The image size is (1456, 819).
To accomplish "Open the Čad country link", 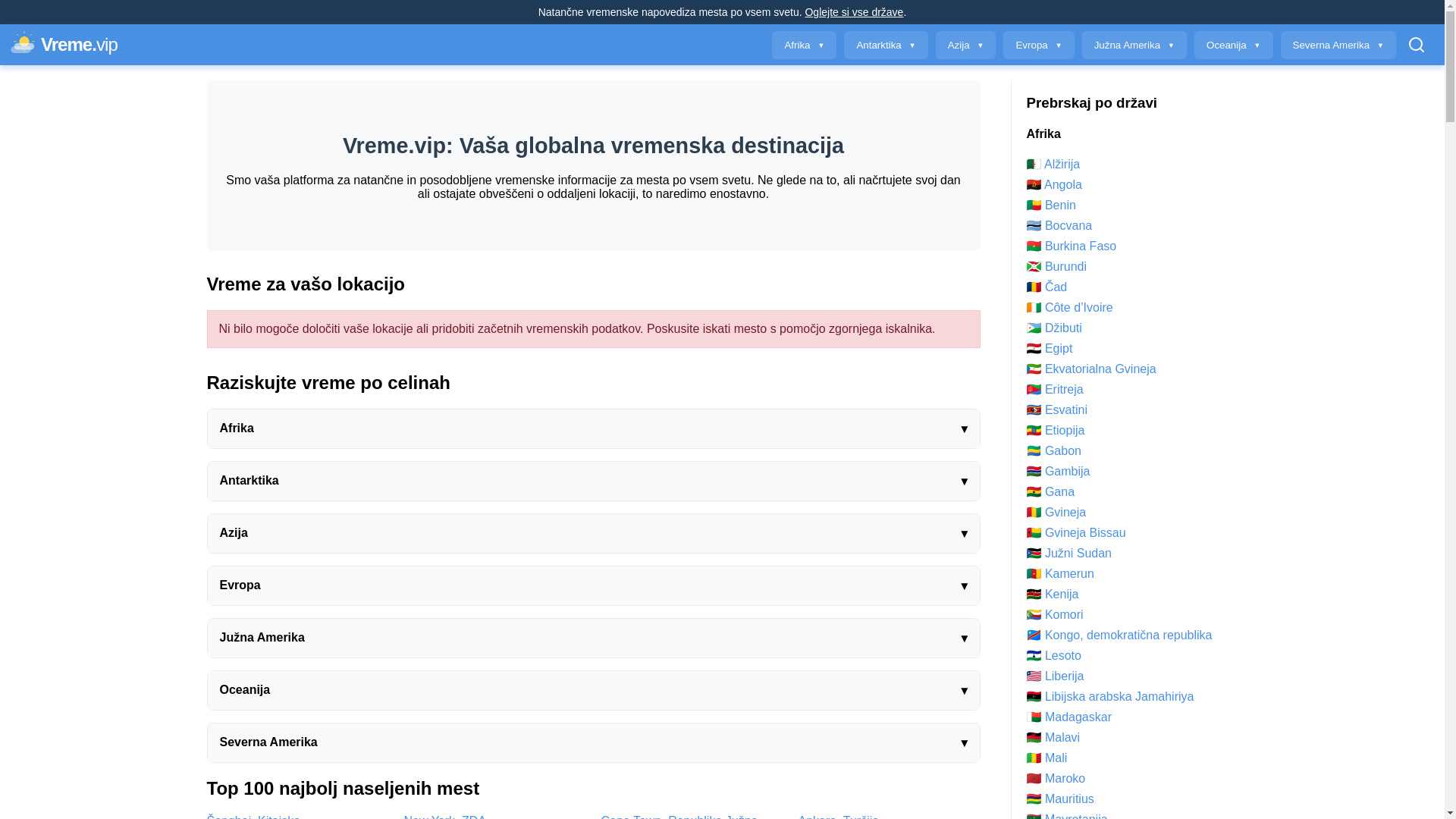I will tap(1056, 287).
